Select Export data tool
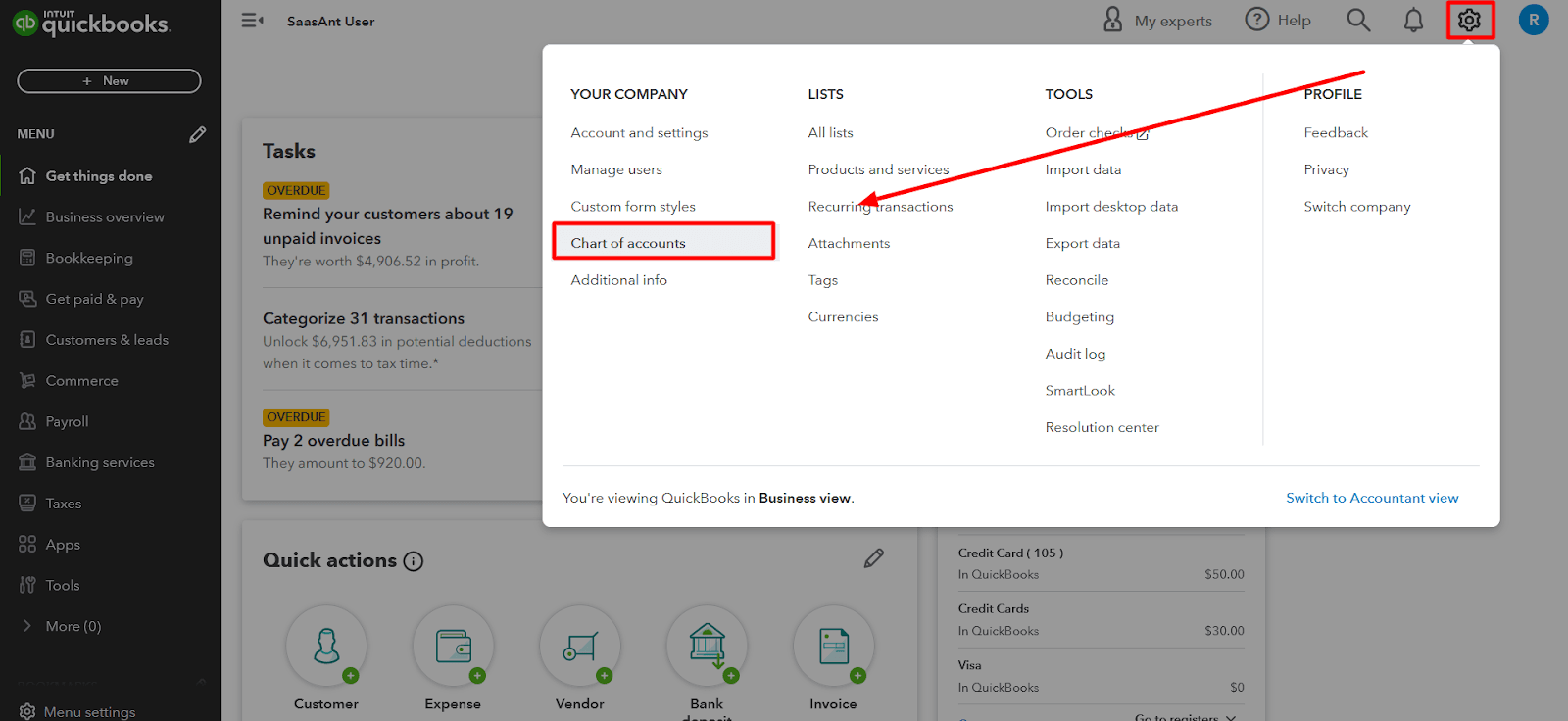1568x721 pixels. coord(1082,243)
